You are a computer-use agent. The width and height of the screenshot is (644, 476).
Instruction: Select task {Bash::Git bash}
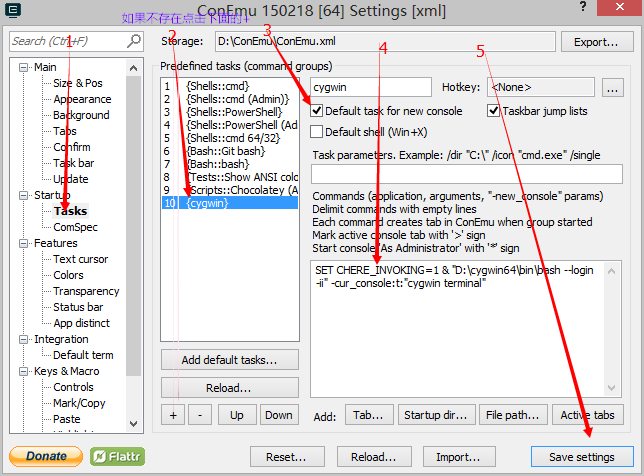(230, 151)
